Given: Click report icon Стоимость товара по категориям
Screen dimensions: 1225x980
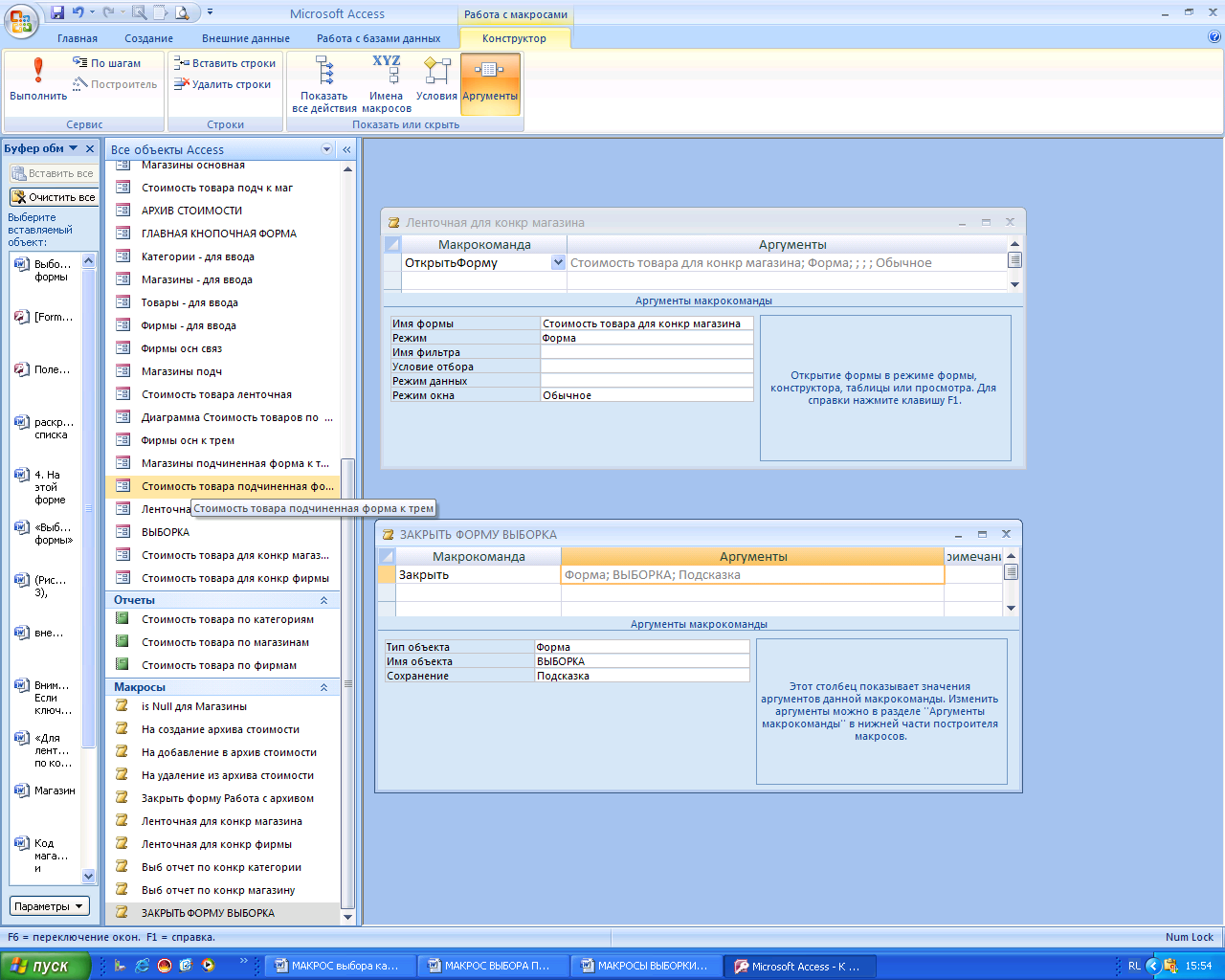Looking at the screenshot, I should tap(122, 618).
